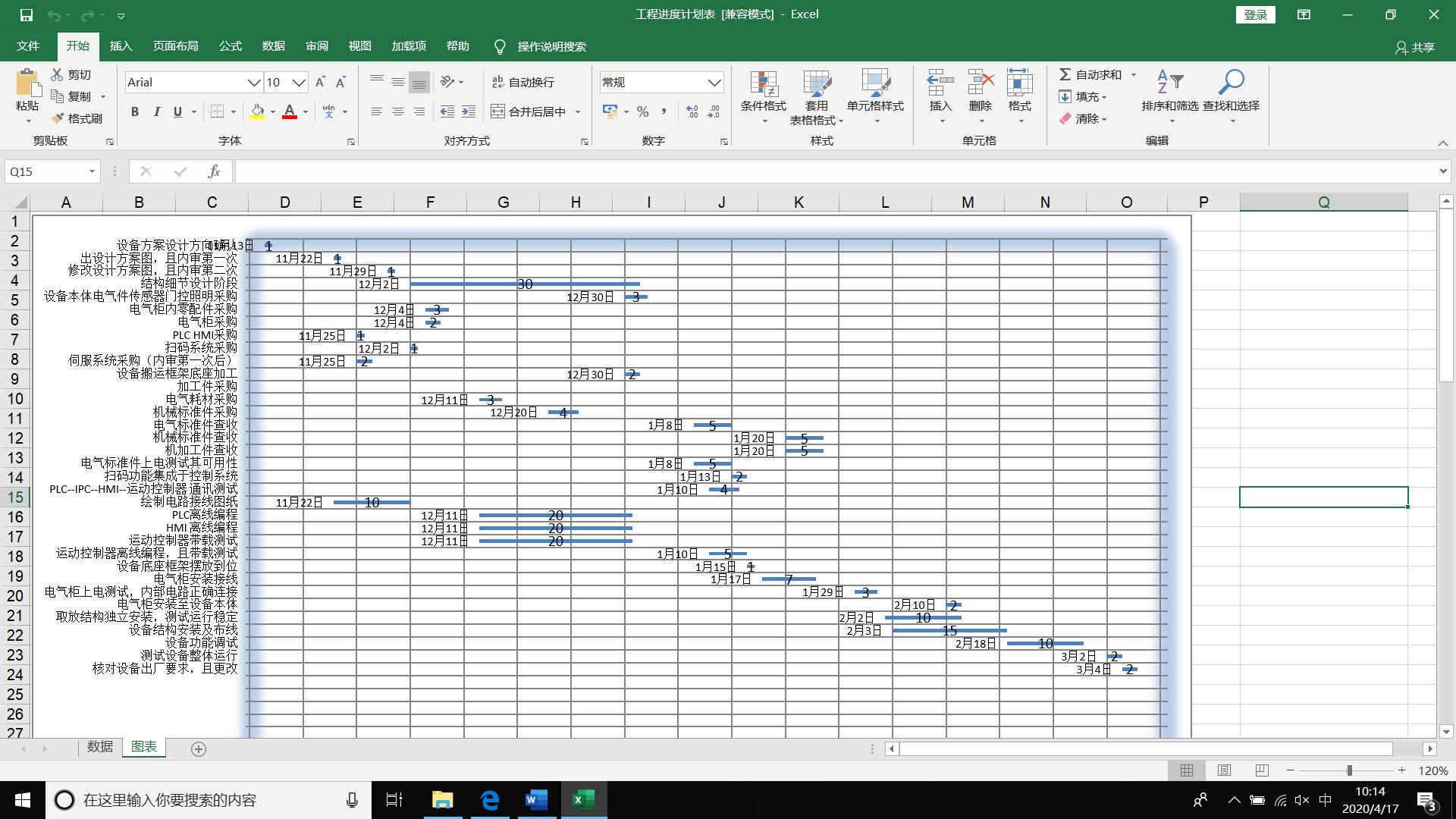Switch to the 数据 sheet tab
Viewport: 1456px width, 819px height.
coord(99,747)
